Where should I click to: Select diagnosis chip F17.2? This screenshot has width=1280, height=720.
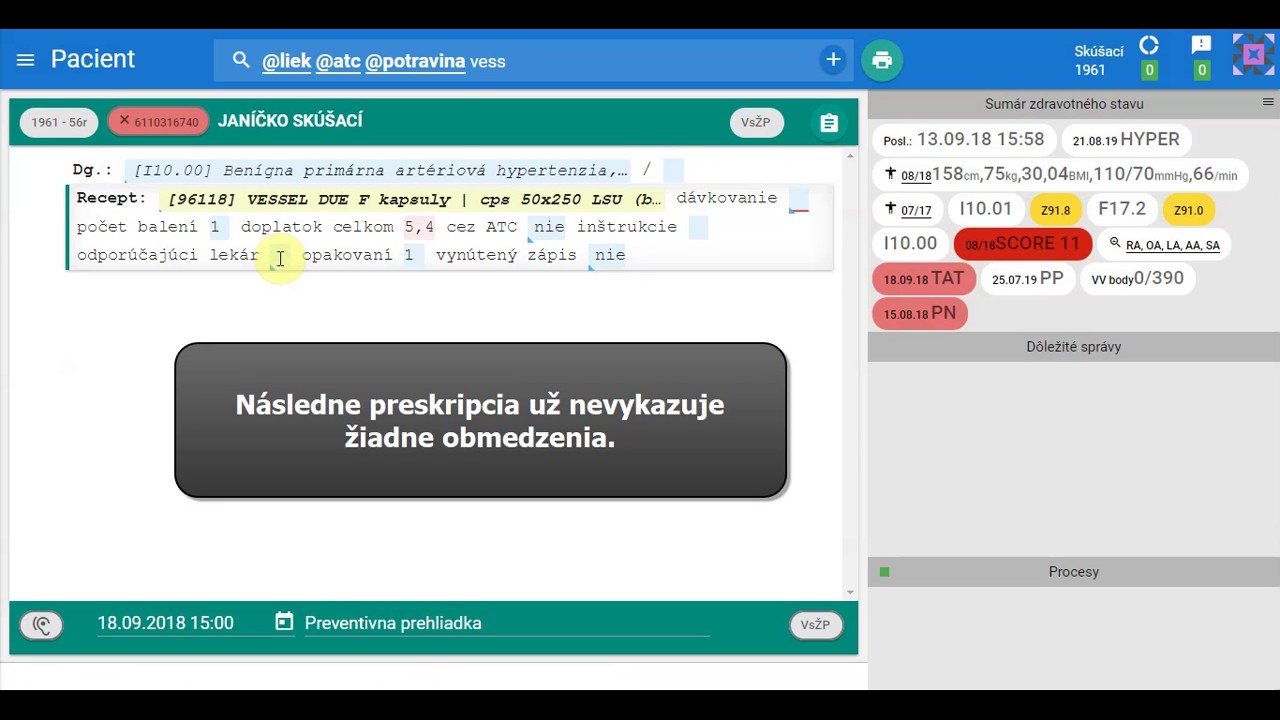pyautogui.click(x=1122, y=210)
